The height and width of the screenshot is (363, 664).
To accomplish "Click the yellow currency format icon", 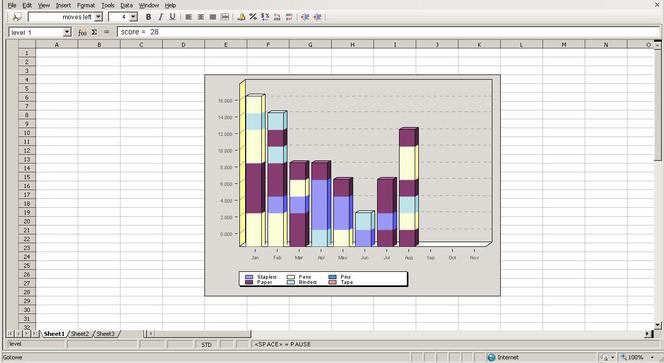I will pyautogui.click(x=241, y=17).
